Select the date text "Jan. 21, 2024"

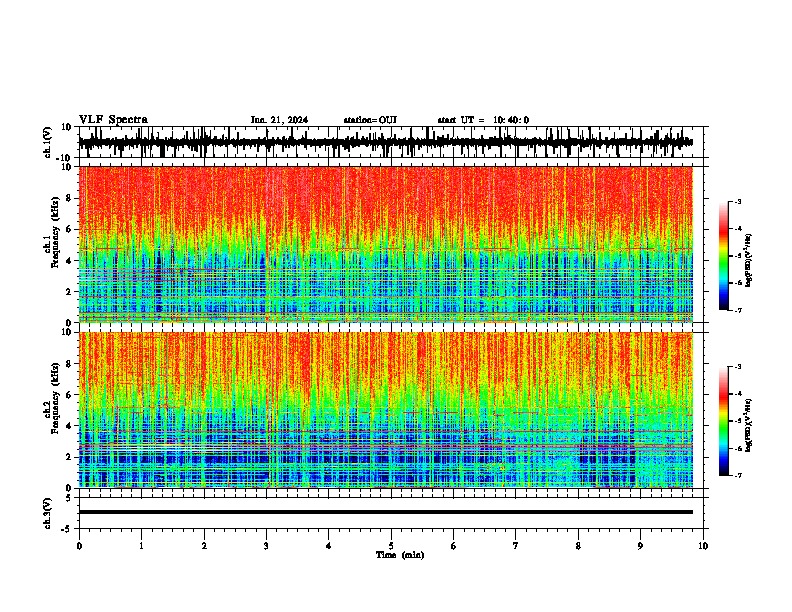pos(279,120)
